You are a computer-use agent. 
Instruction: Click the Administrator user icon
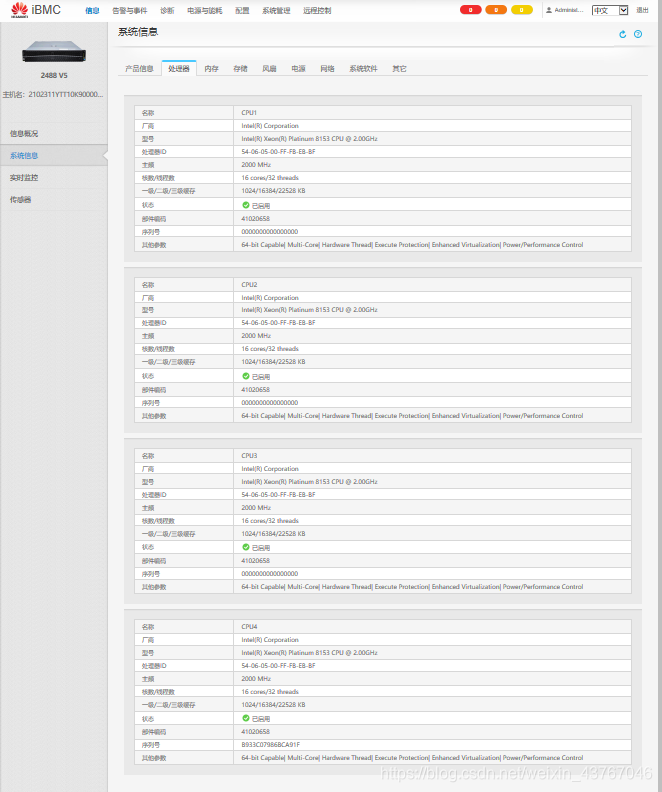549,10
